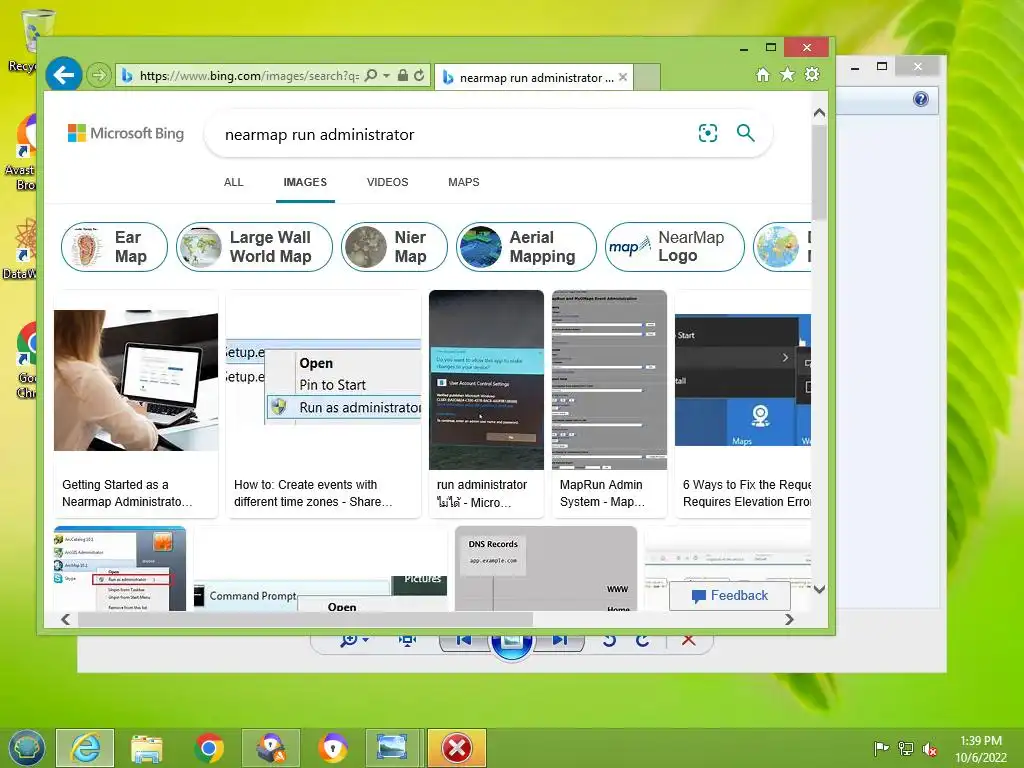Open Internet Explorer from the taskbar
Image resolution: width=1024 pixels, height=768 pixels.
pyautogui.click(x=85, y=748)
